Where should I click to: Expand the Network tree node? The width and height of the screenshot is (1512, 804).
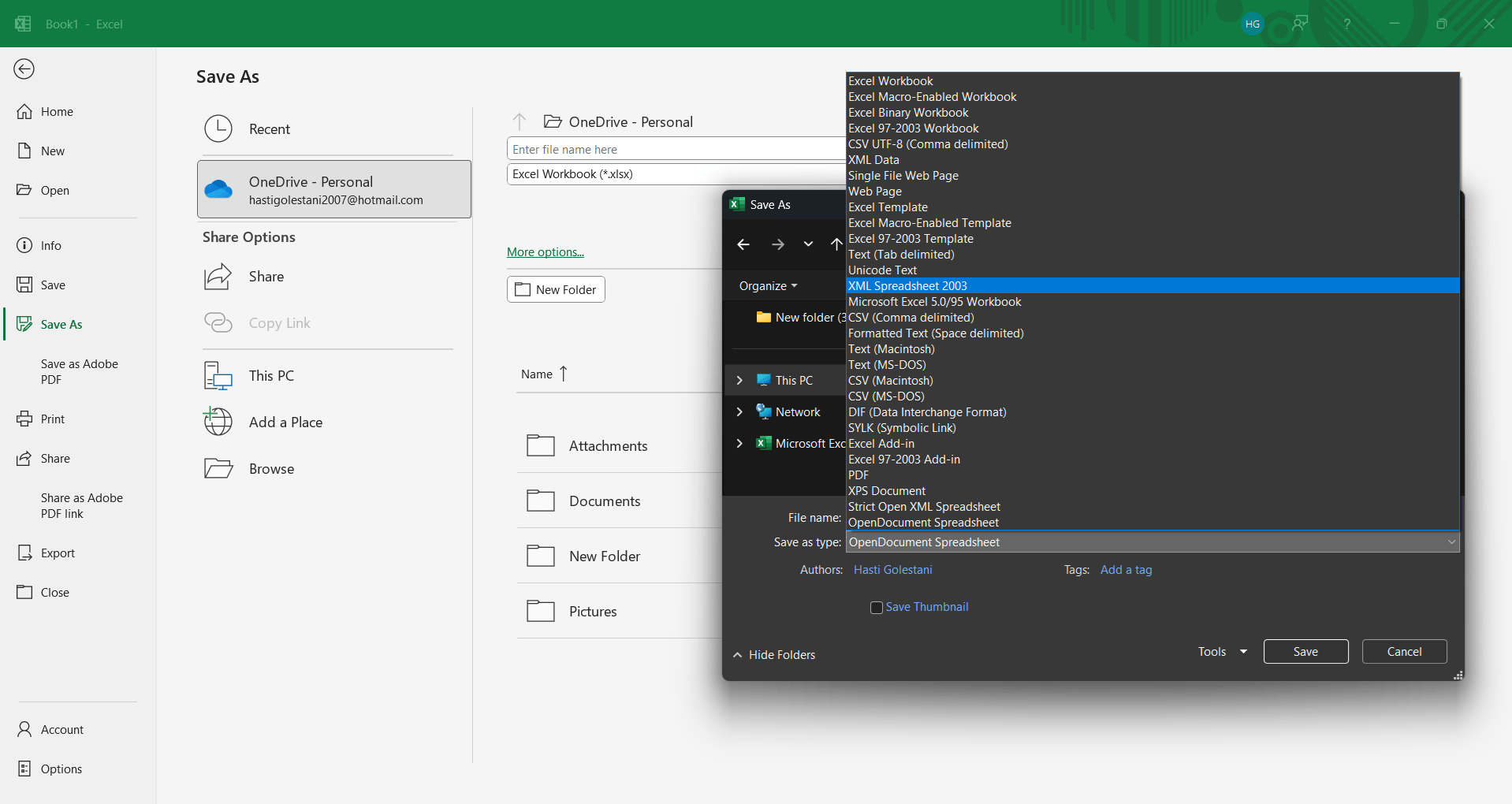tap(739, 411)
